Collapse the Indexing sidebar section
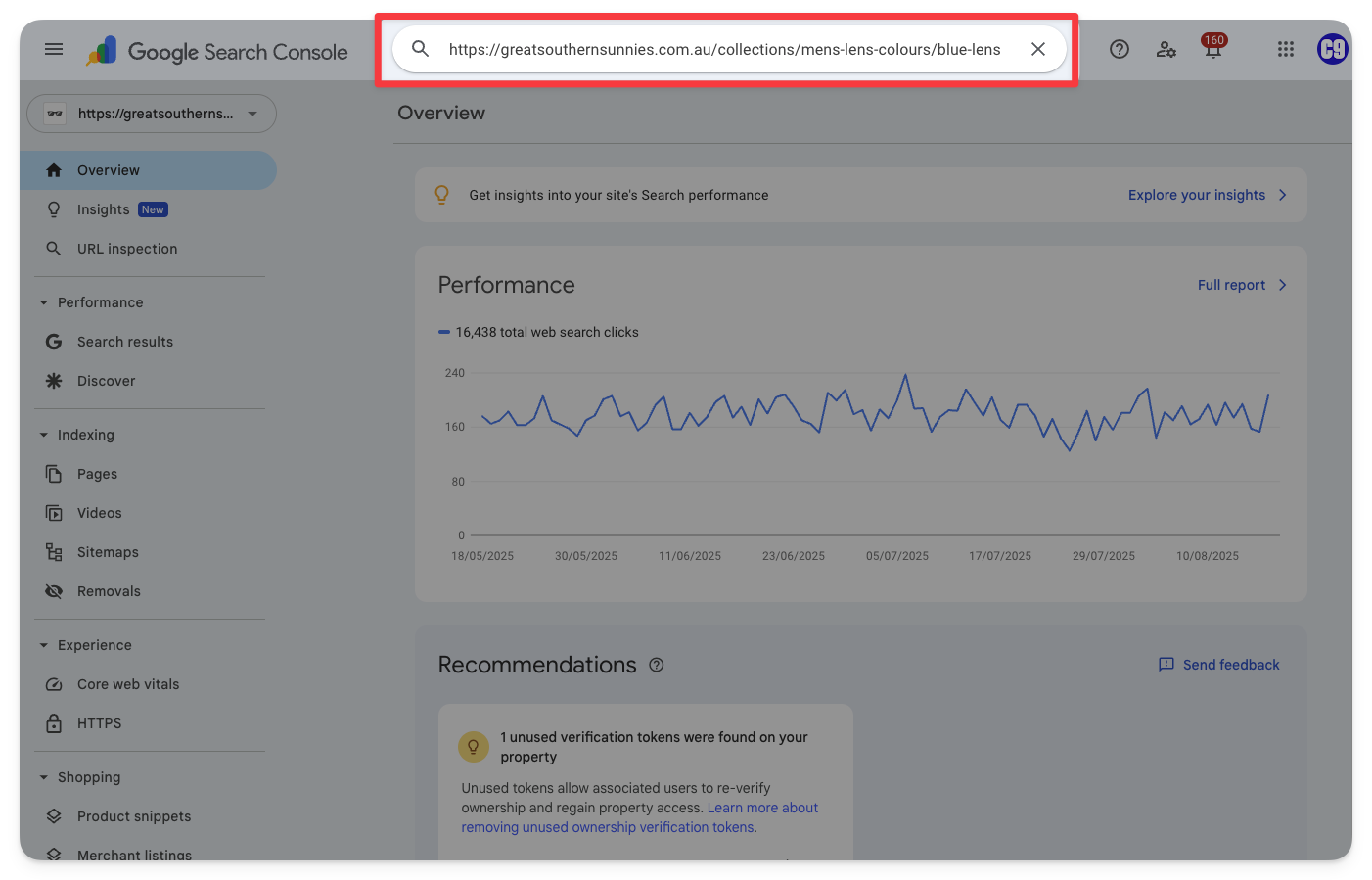This screenshot has height=880, width=1372. [44, 435]
